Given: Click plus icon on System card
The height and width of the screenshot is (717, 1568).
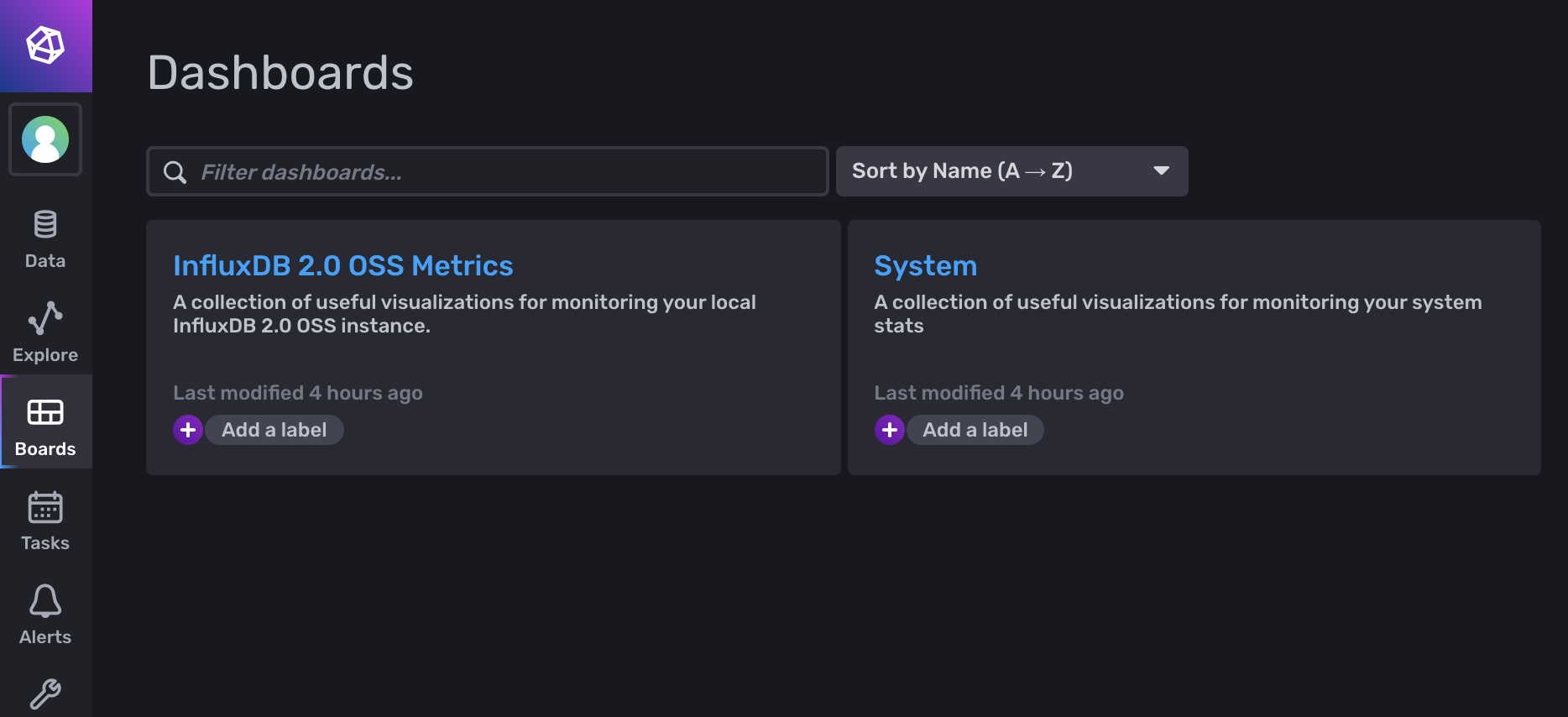Looking at the screenshot, I should (x=890, y=430).
